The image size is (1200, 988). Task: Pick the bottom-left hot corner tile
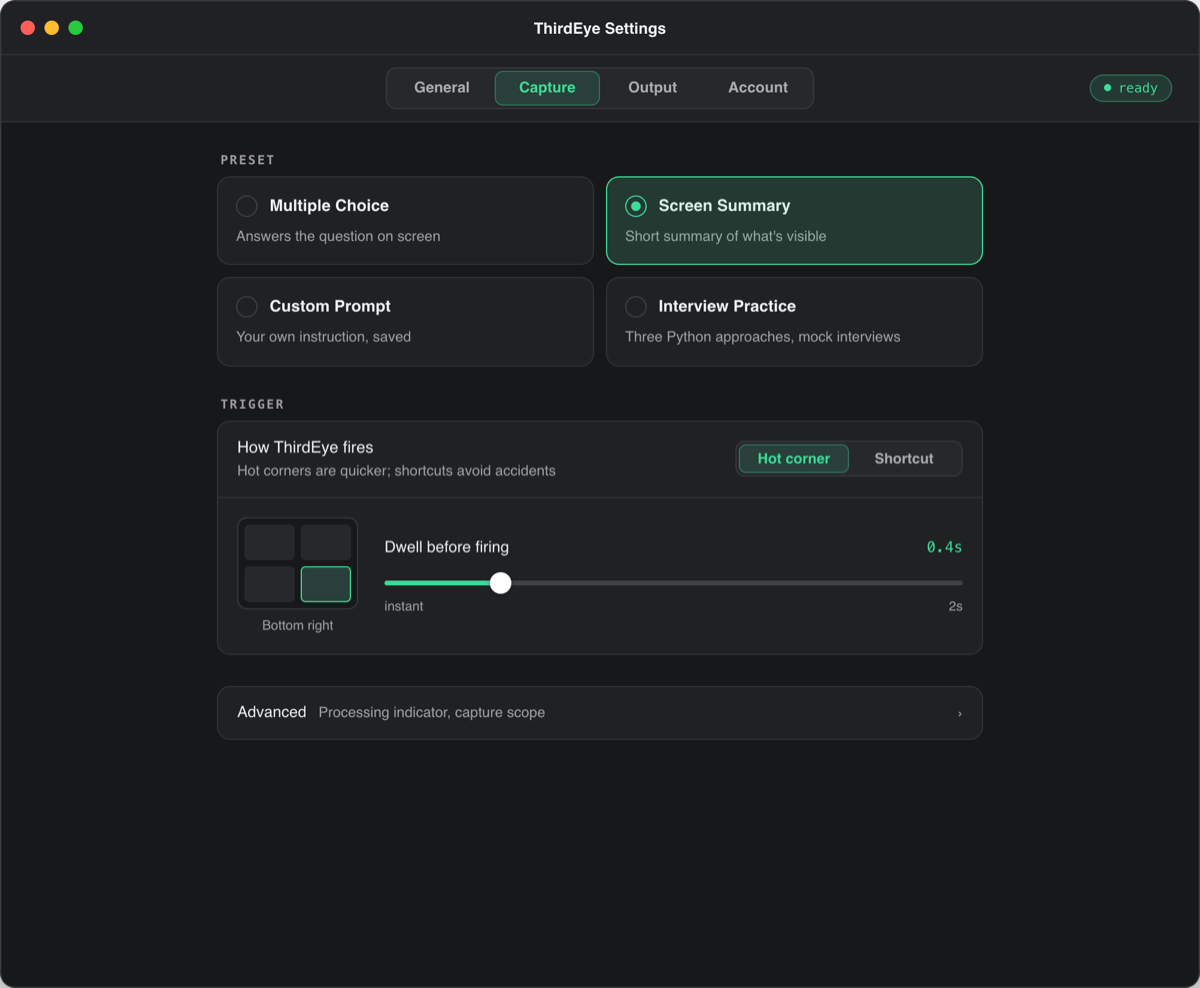click(270, 584)
